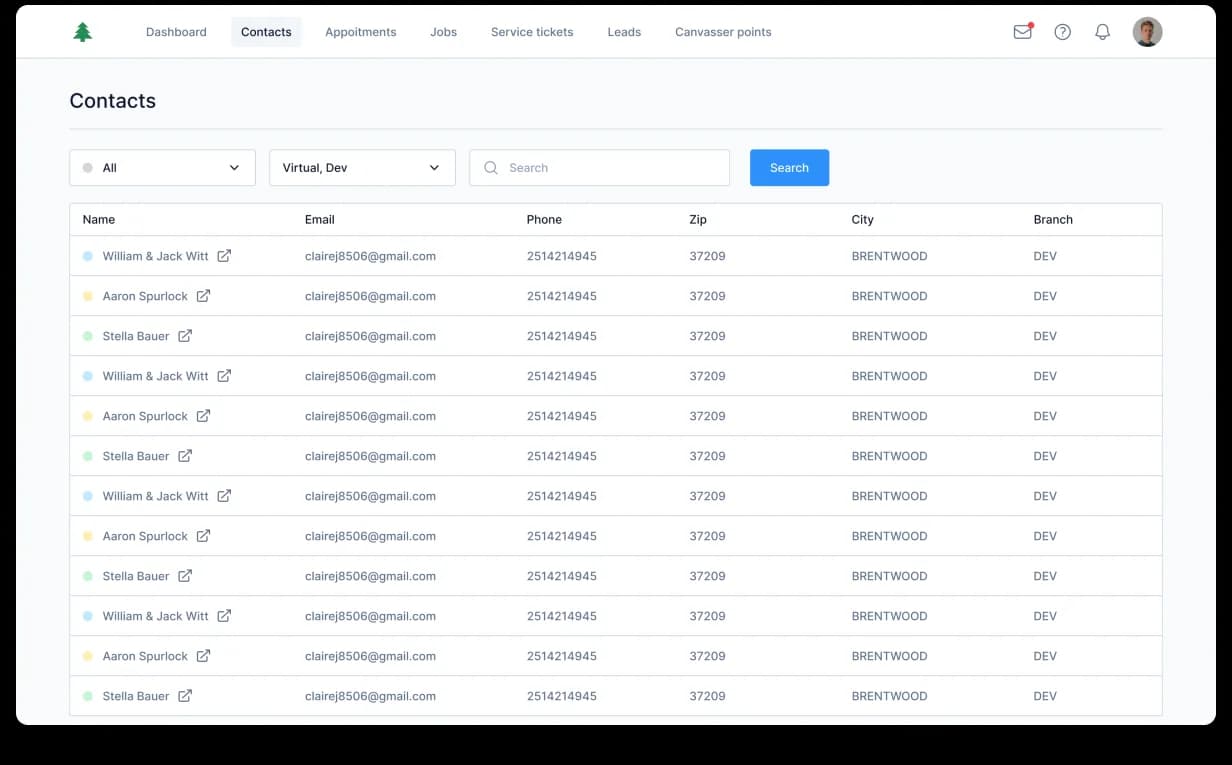The width and height of the screenshot is (1232, 765).
Task: Click the blue Search button
Action: pyautogui.click(x=789, y=168)
